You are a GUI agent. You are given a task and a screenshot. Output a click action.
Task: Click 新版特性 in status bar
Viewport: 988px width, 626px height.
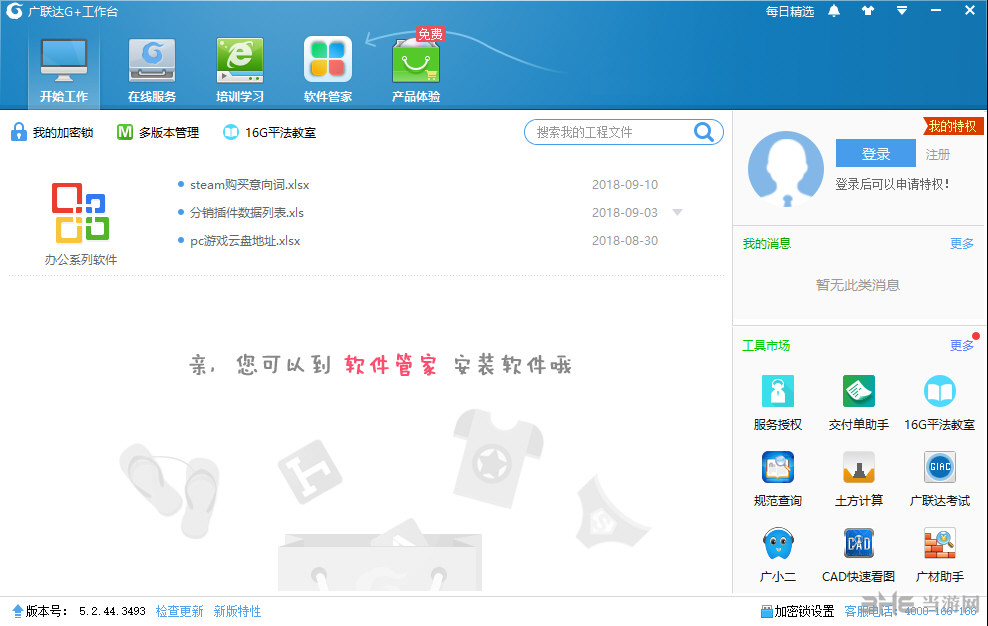(x=237, y=611)
